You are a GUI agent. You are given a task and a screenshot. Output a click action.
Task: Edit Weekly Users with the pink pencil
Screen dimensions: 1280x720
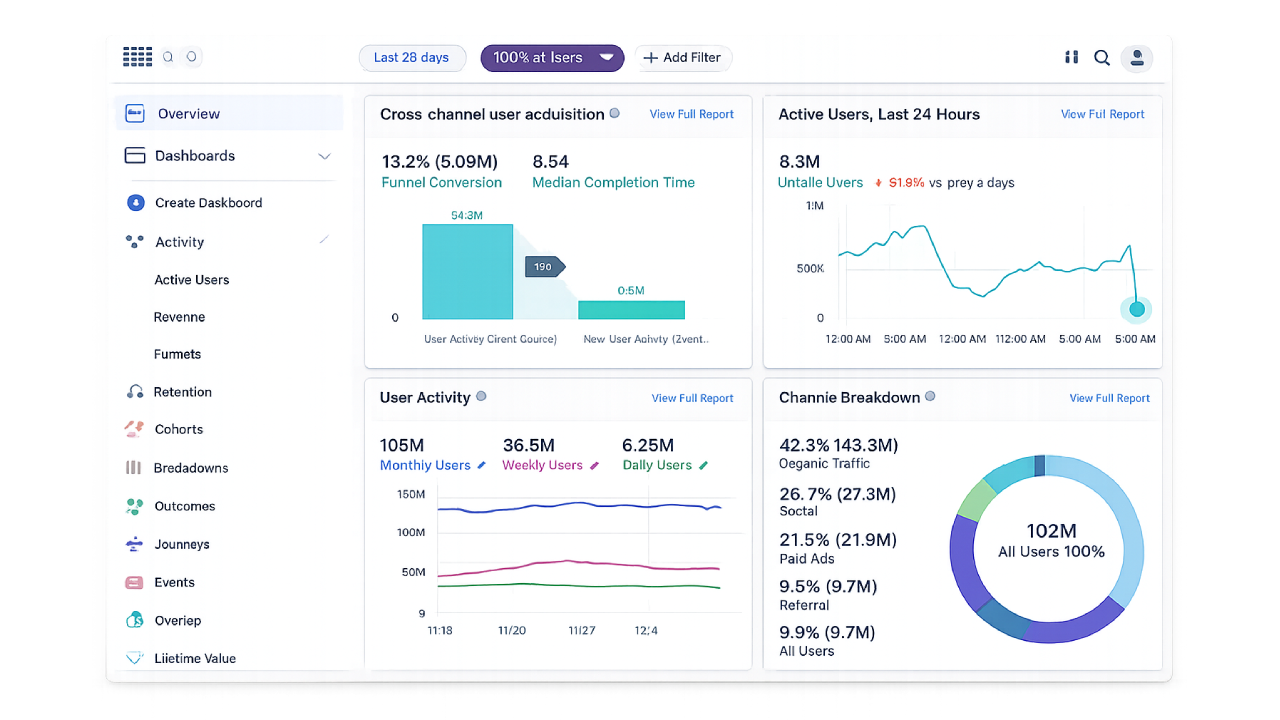(594, 465)
